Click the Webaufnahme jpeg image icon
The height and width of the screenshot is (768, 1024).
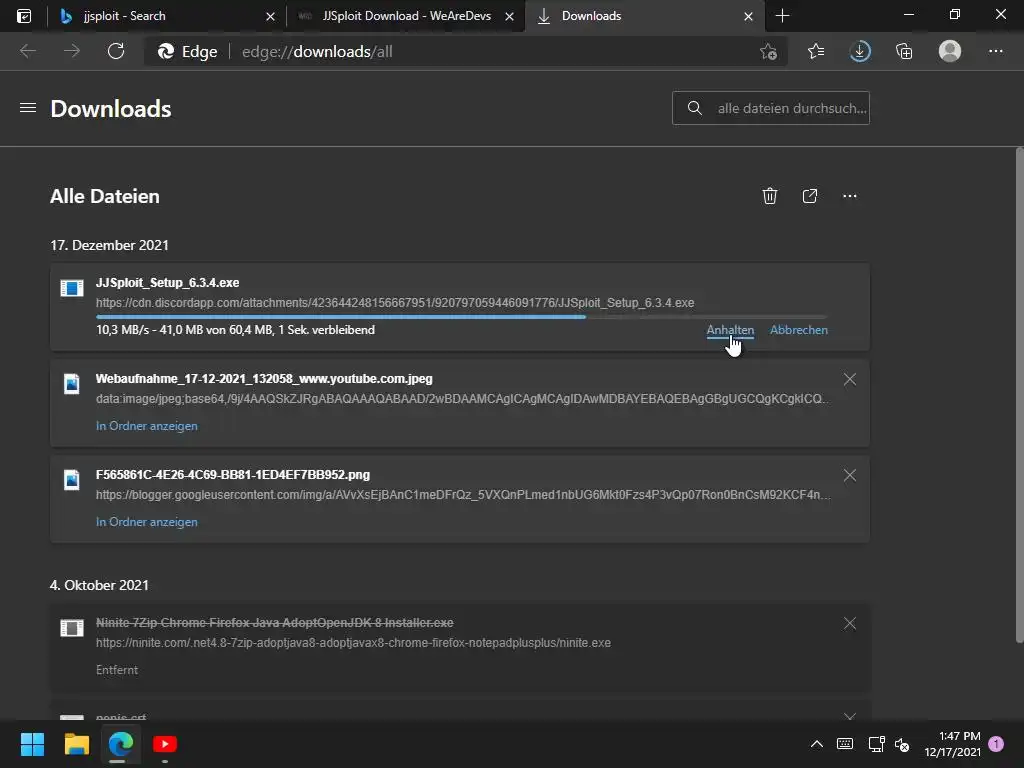click(x=72, y=384)
